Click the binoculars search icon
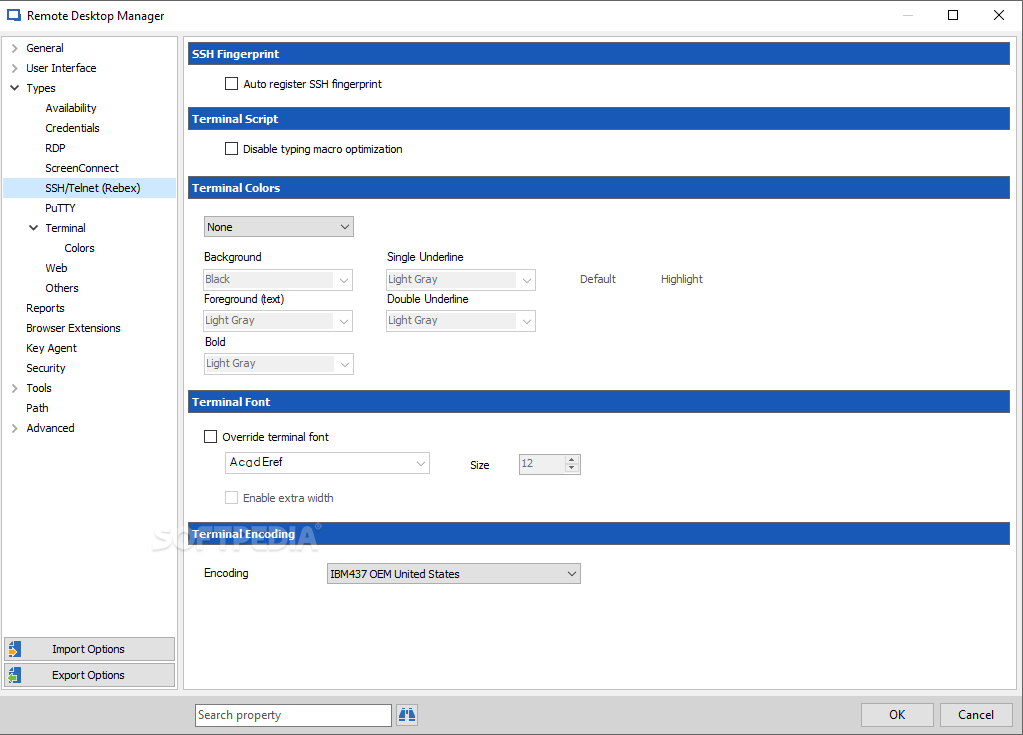1023x735 pixels. click(407, 715)
